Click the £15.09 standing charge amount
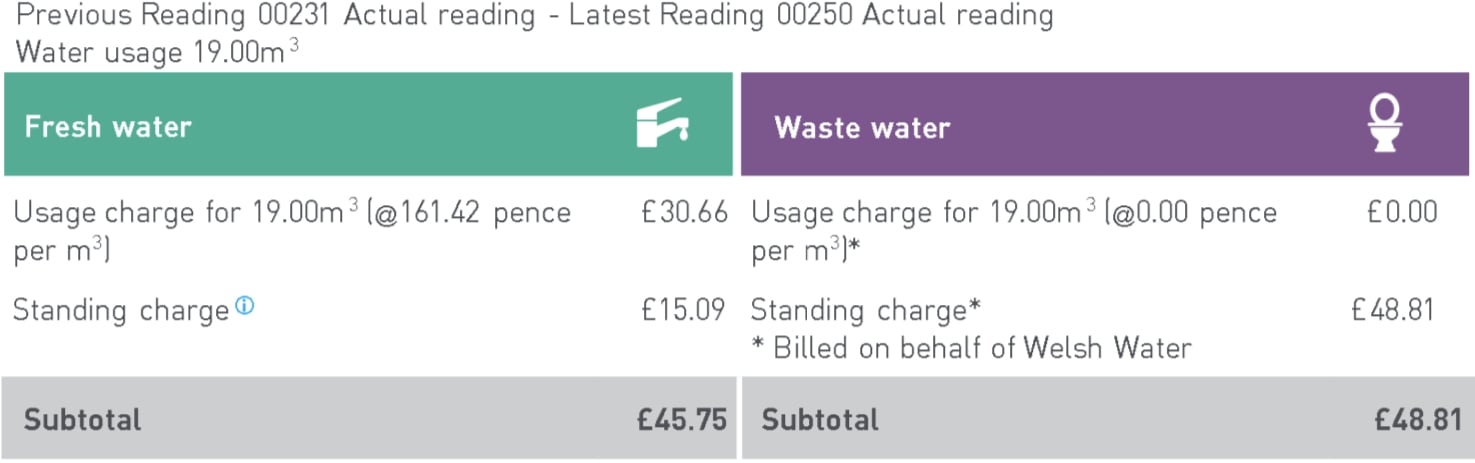The image size is (1475, 463). (x=684, y=310)
